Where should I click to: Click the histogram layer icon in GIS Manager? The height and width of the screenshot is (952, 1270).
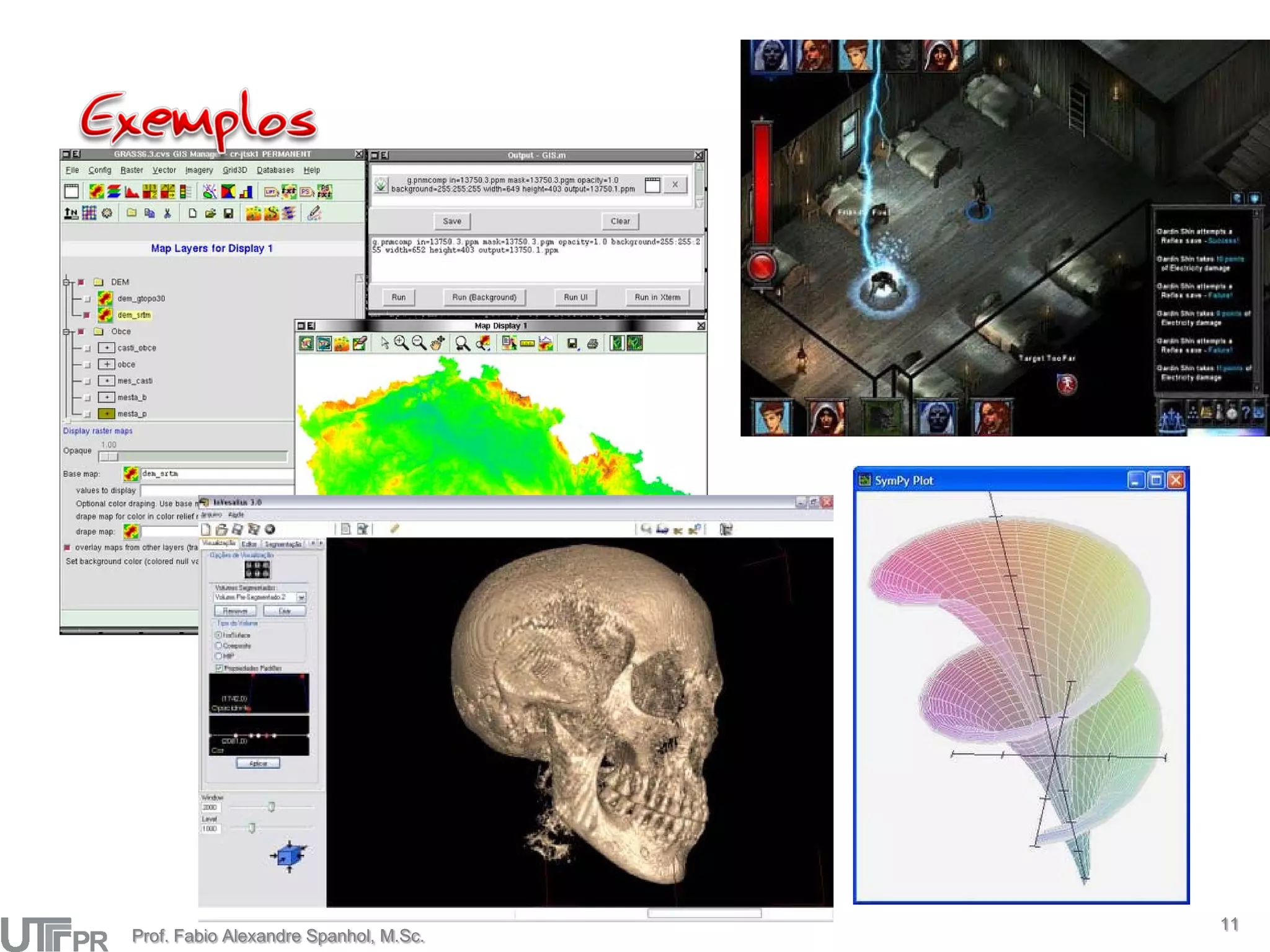click(131, 192)
